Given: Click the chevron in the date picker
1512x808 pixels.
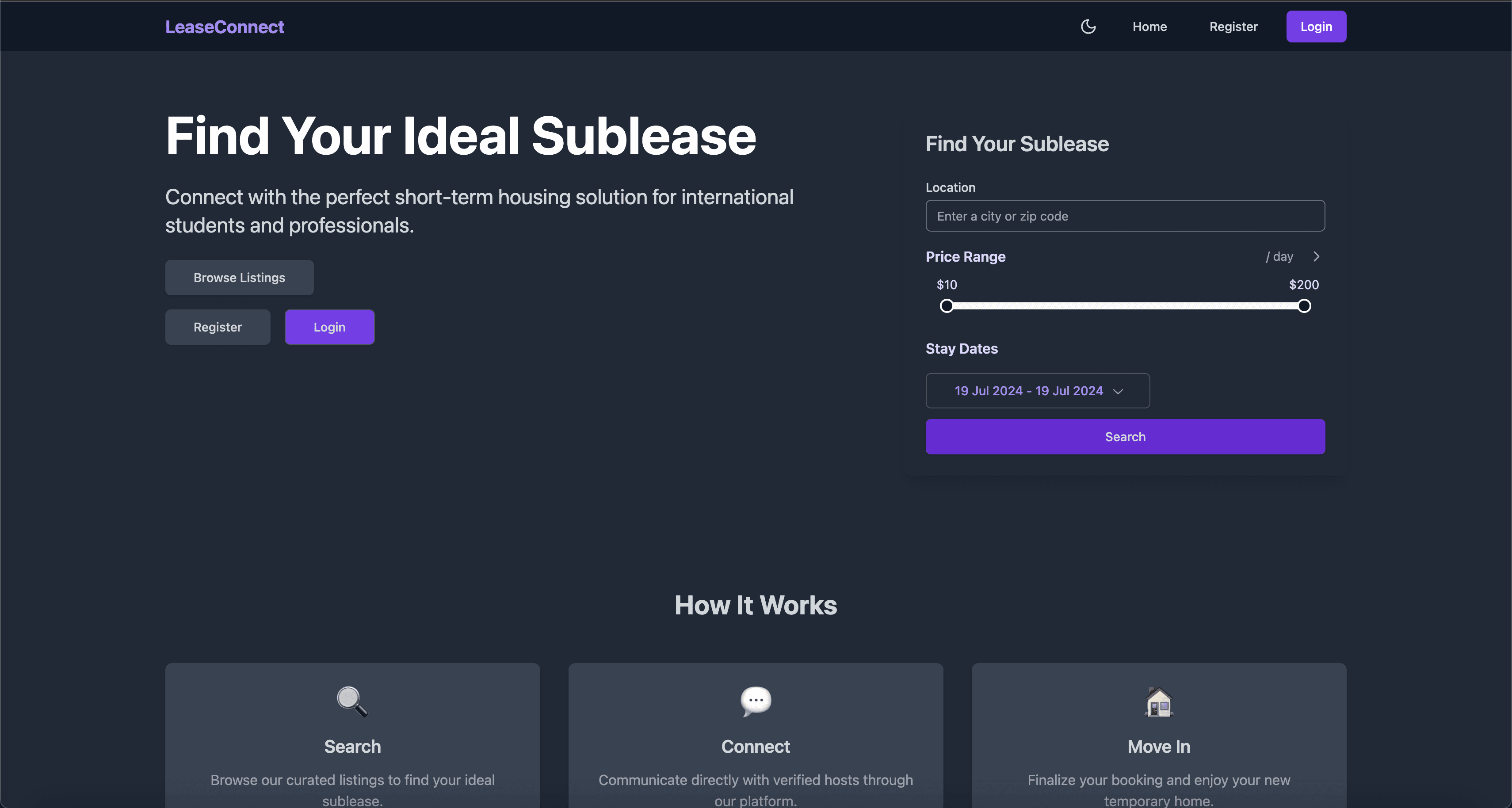Looking at the screenshot, I should (x=1118, y=391).
